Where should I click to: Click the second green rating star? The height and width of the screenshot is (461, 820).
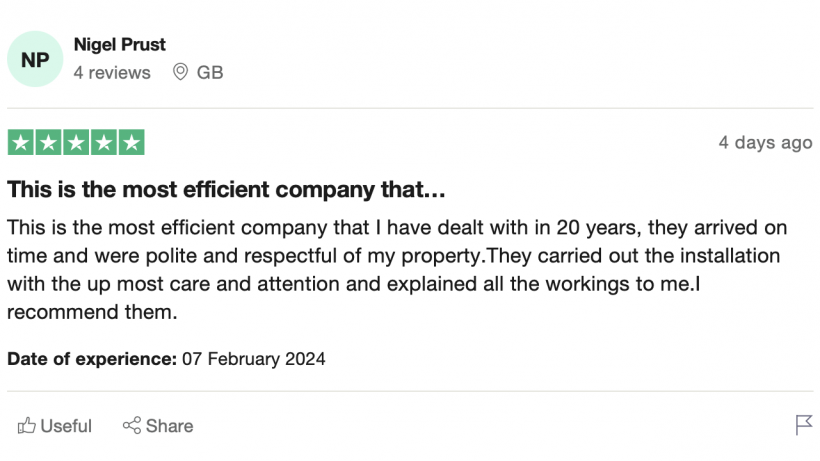click(x=49, y=142)
